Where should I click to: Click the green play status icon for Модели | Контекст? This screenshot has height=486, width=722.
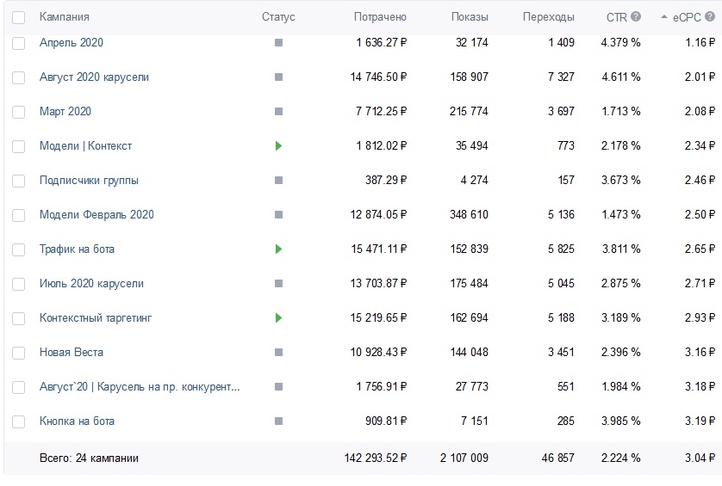coord(278,146)
